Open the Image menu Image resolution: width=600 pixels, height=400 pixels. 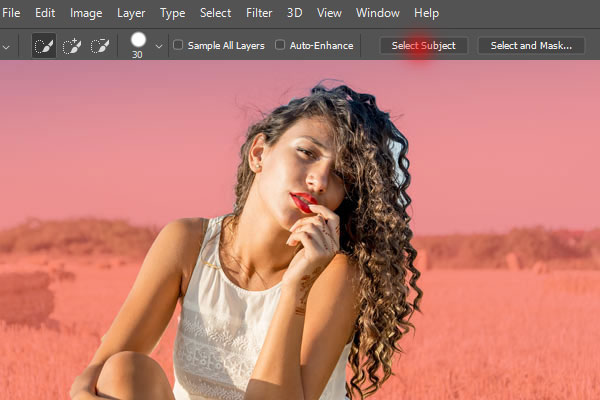click(86, 13)
